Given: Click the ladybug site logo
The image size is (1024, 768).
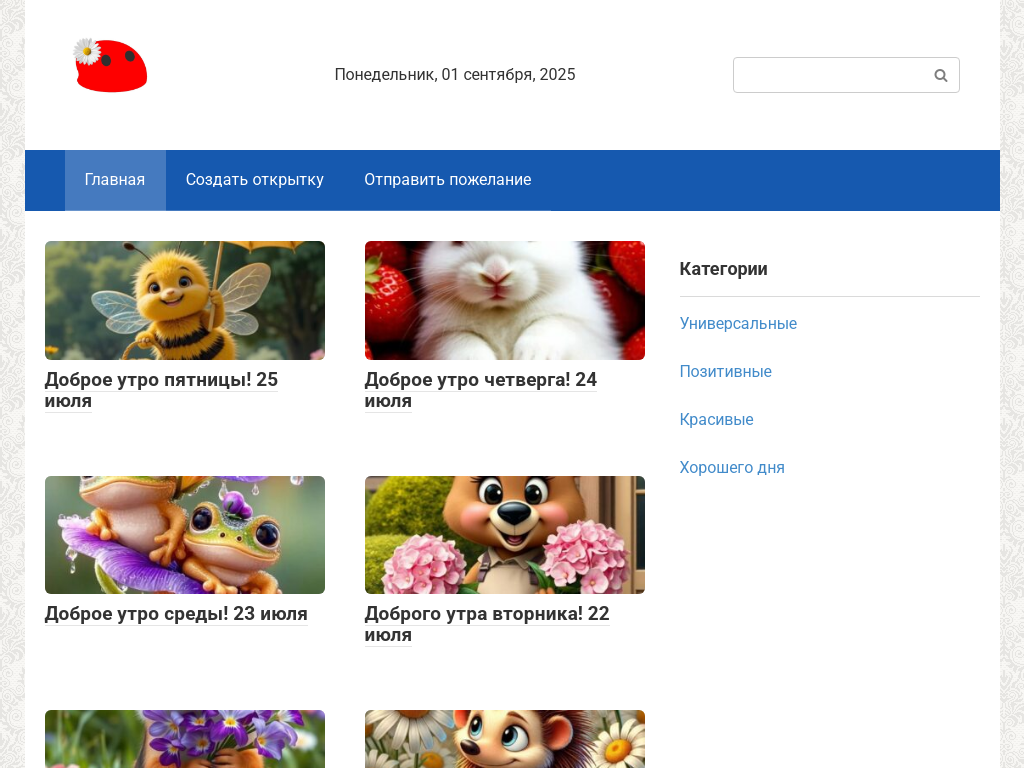Looking at the screenshot, I should pos(110,65).
